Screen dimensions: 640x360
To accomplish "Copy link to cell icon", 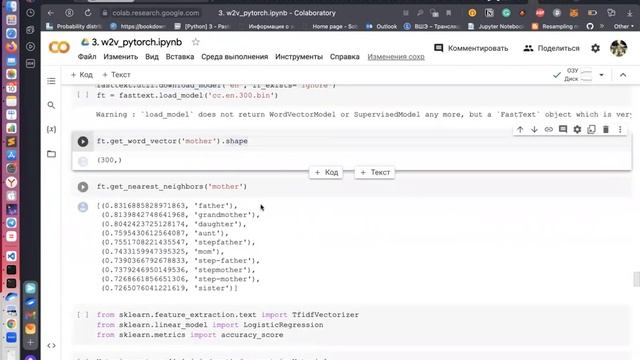I will tap(549, 129).
